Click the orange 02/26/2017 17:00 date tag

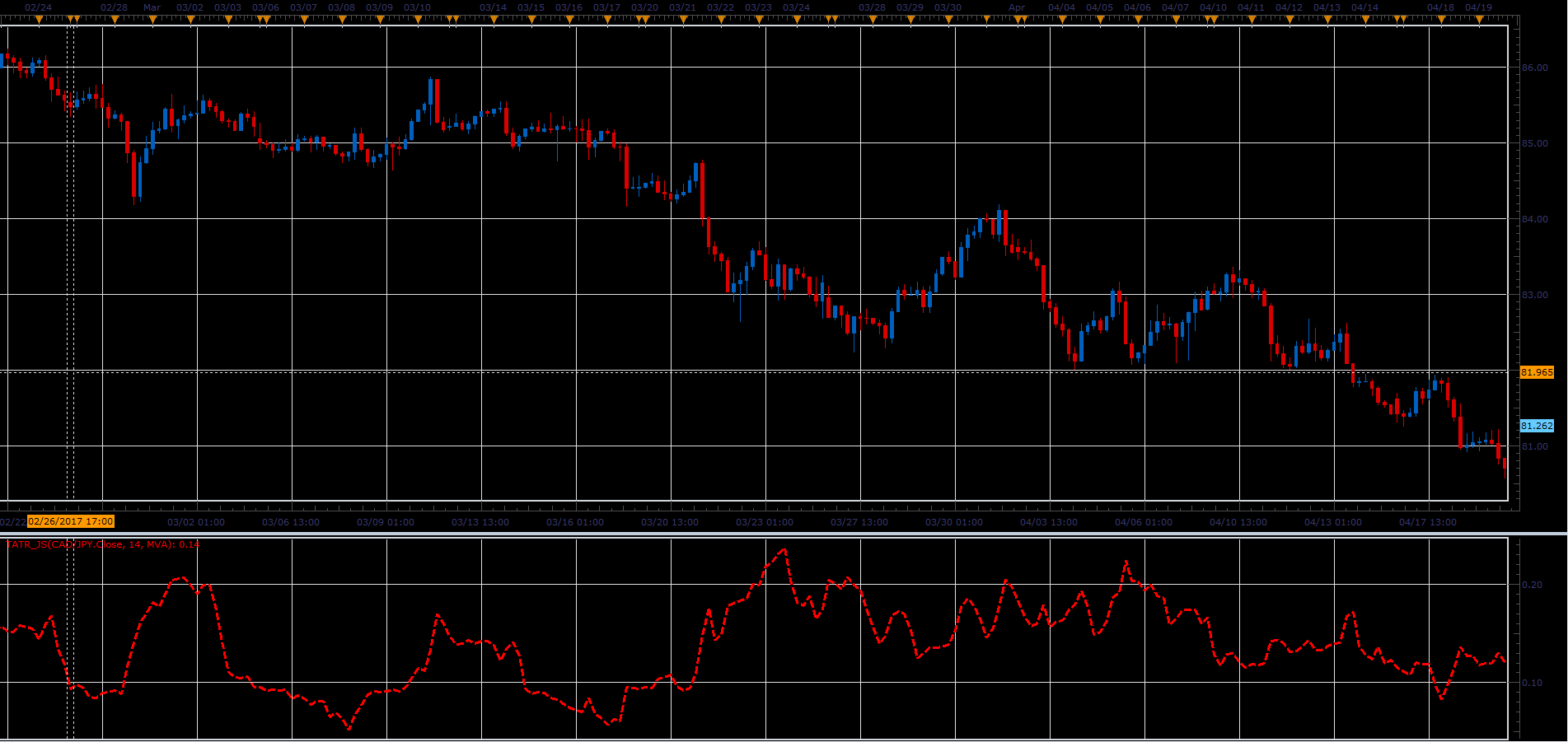click(71, 521)
